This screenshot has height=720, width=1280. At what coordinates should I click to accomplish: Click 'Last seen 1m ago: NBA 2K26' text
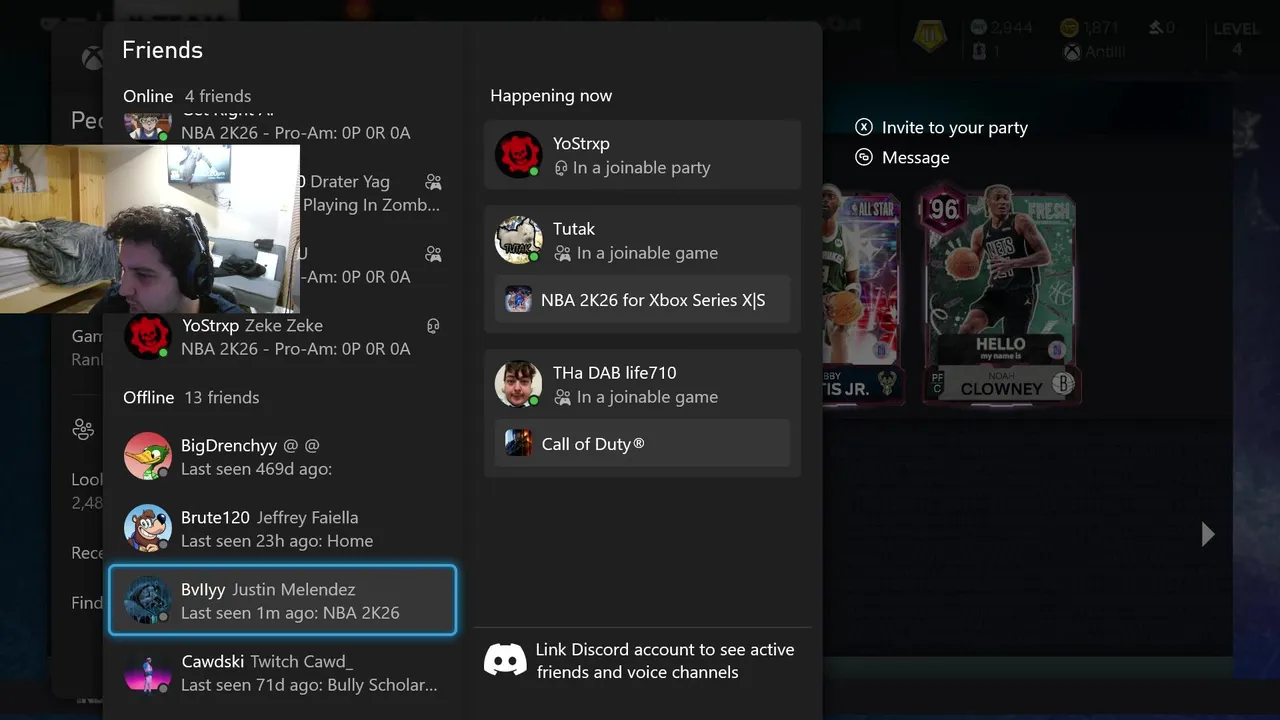pos(290,613)
